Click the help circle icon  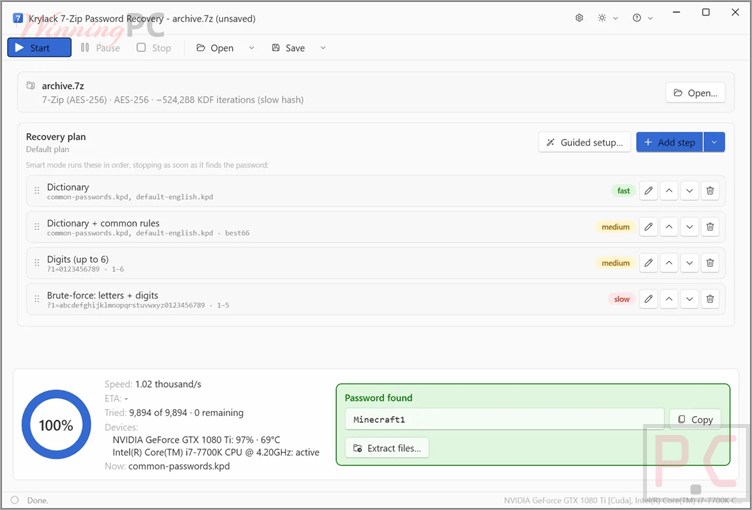click(x=637, y=18)
